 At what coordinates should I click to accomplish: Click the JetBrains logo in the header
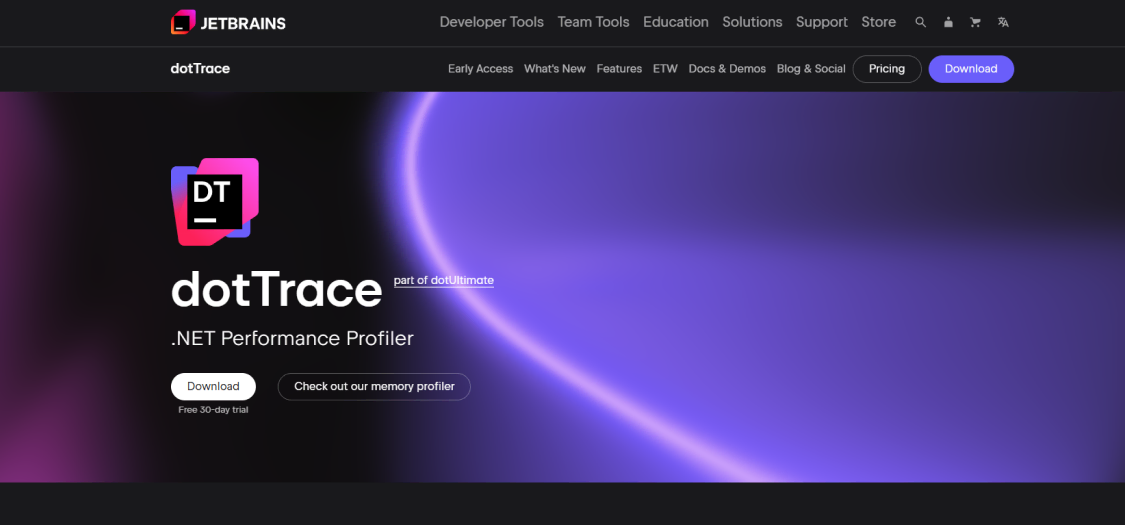click(x=228, y=22)
